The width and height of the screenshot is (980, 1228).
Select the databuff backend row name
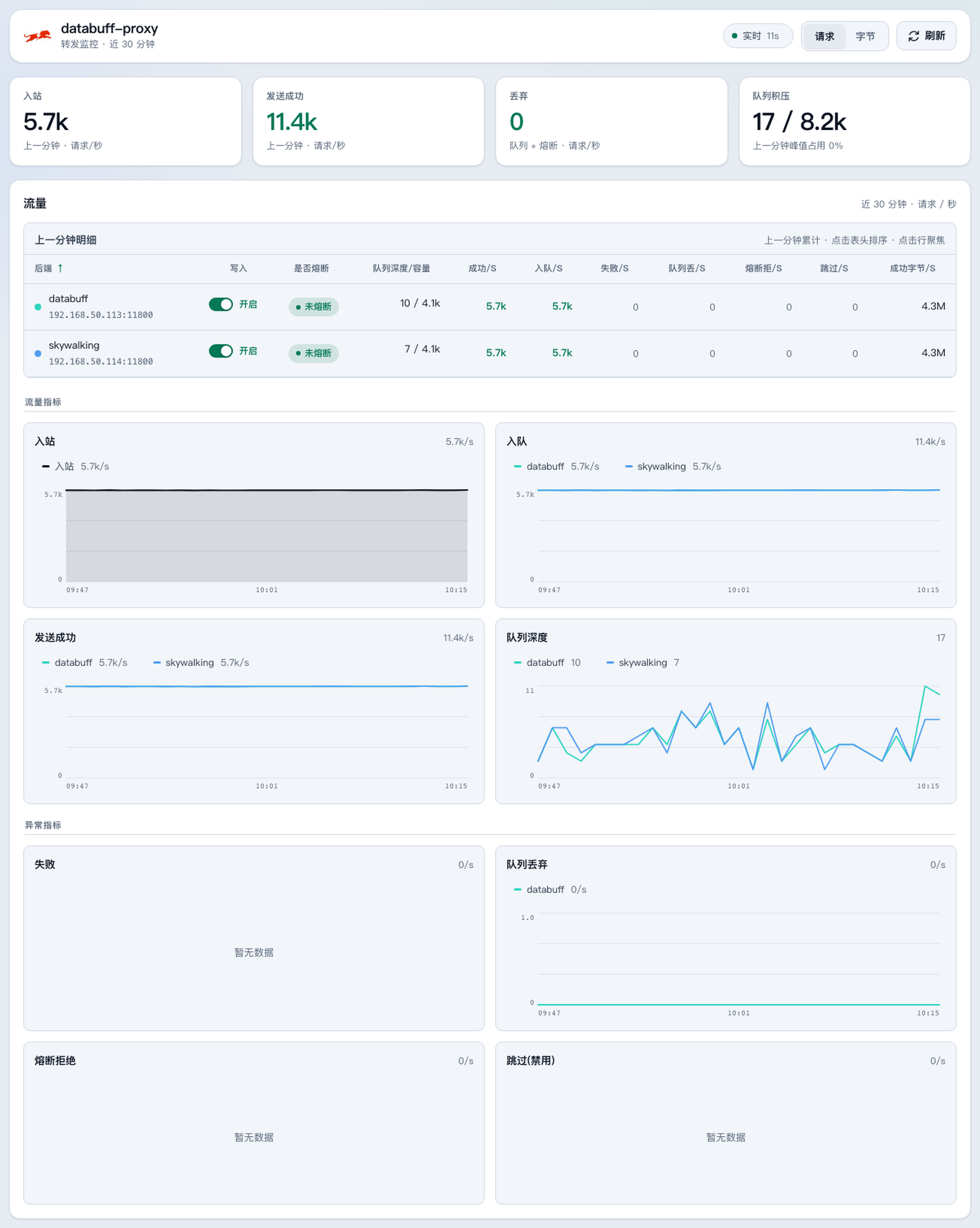(68, 299)
